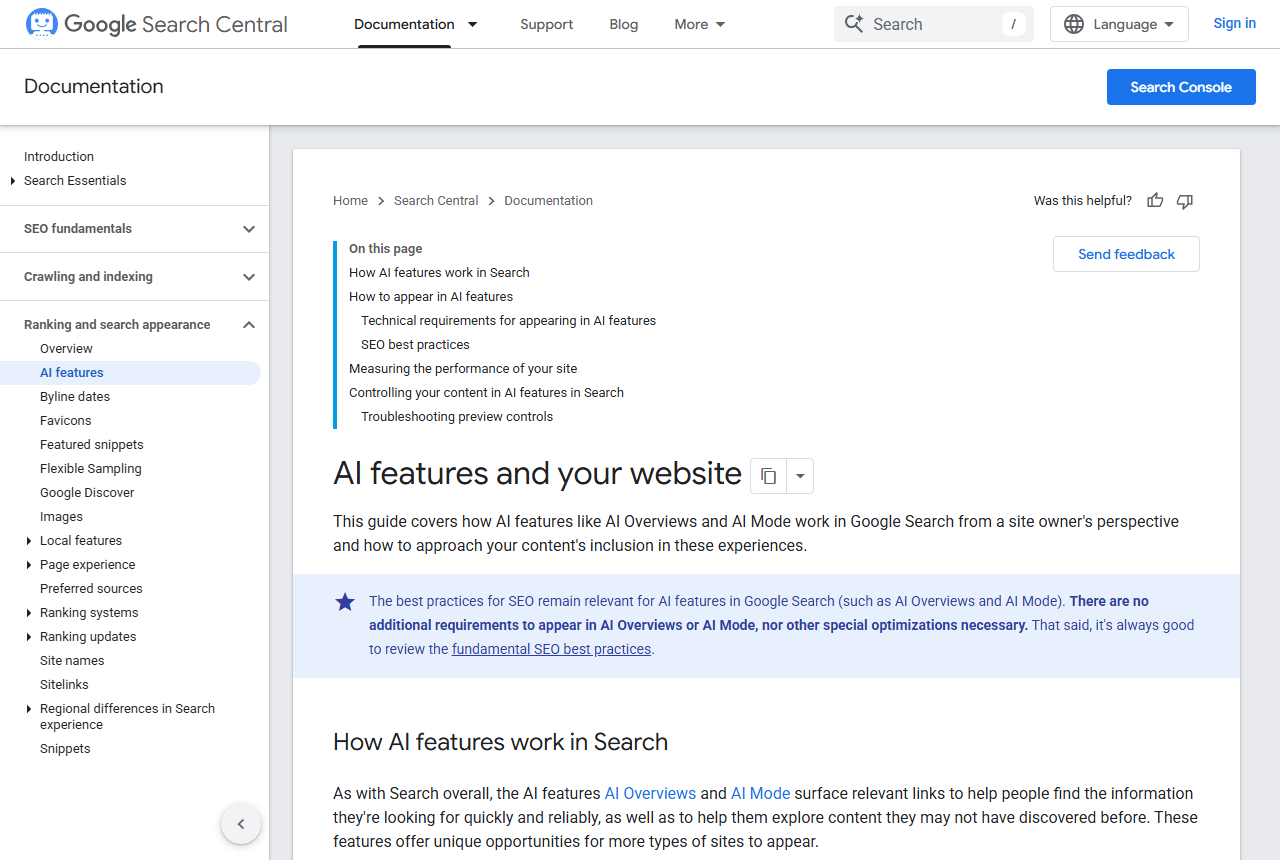1280x860 pixels.
Task: Open Flexible Sampling sidebar item
Action: 91,469
